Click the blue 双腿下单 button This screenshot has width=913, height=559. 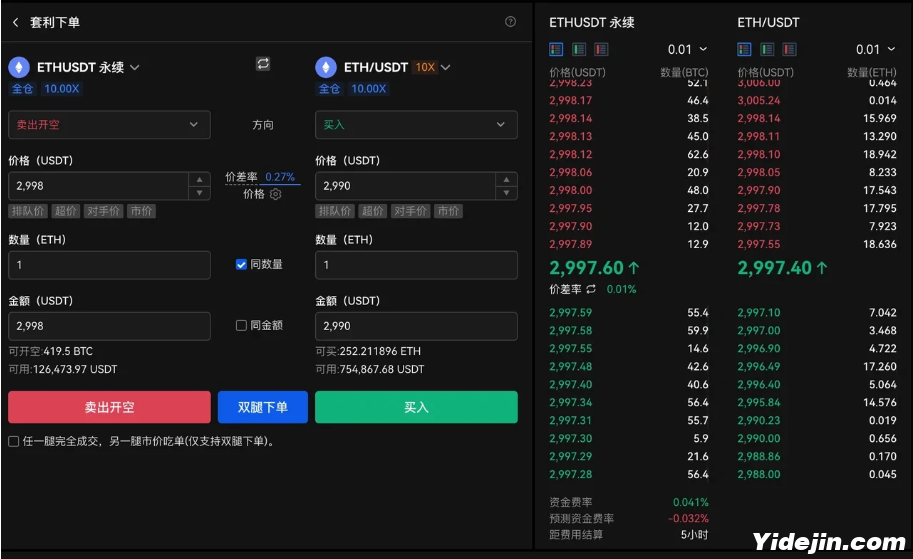click(263, 407)
